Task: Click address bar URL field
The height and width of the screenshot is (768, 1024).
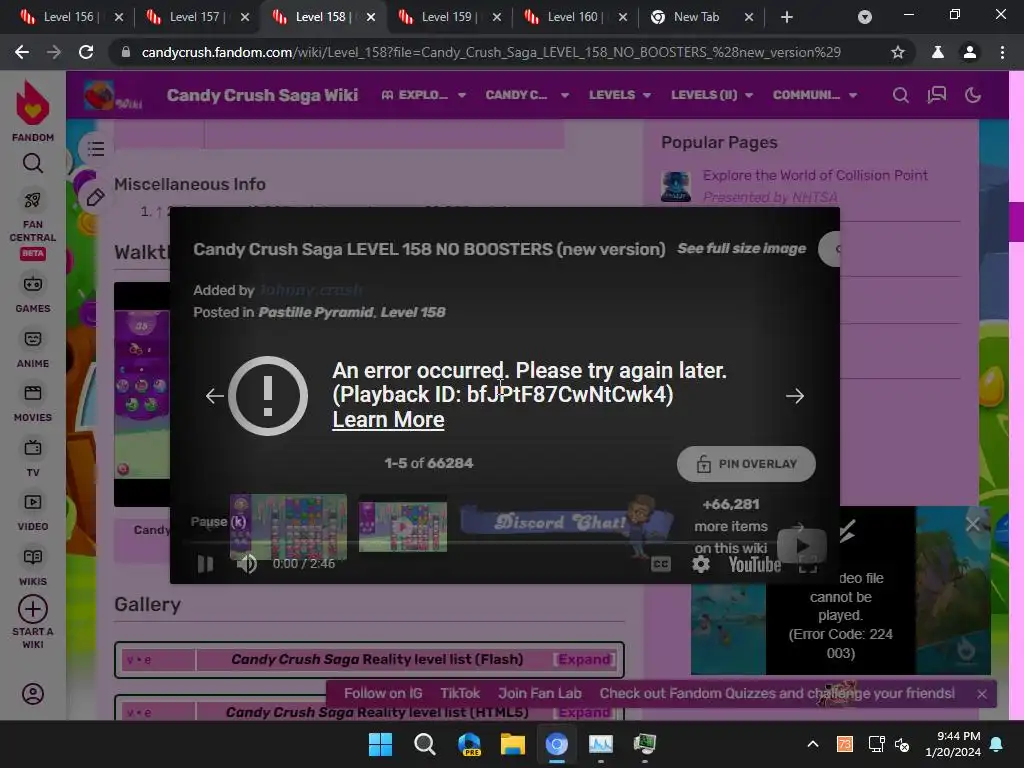Action: pyautogui.click(x=491, y=52)
